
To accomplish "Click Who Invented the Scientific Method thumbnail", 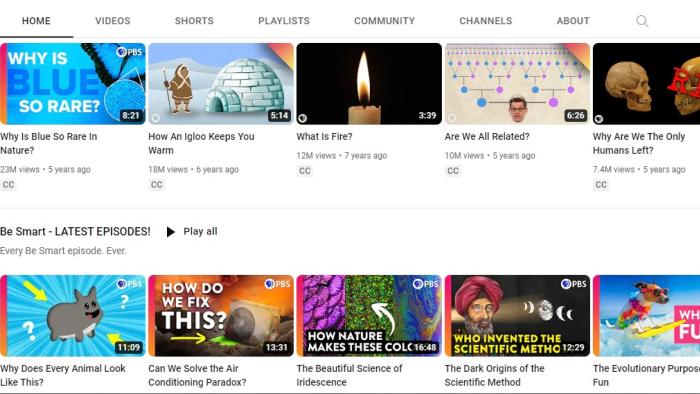I will pyautogui.click(x=517, y=316).
